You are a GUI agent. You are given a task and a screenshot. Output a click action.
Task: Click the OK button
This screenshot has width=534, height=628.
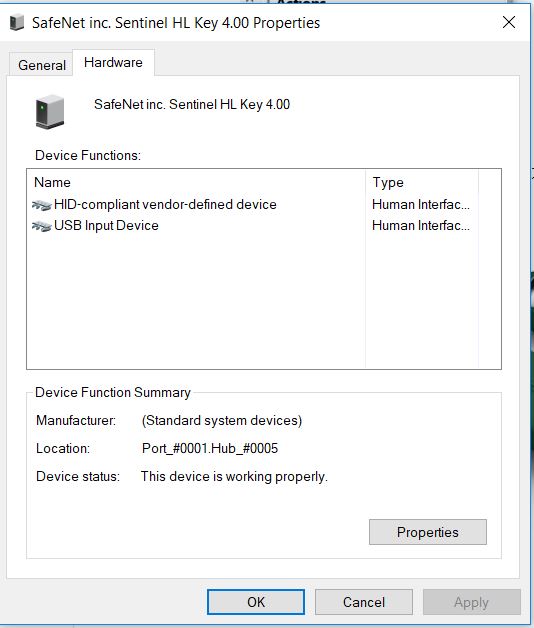[256, 602]
